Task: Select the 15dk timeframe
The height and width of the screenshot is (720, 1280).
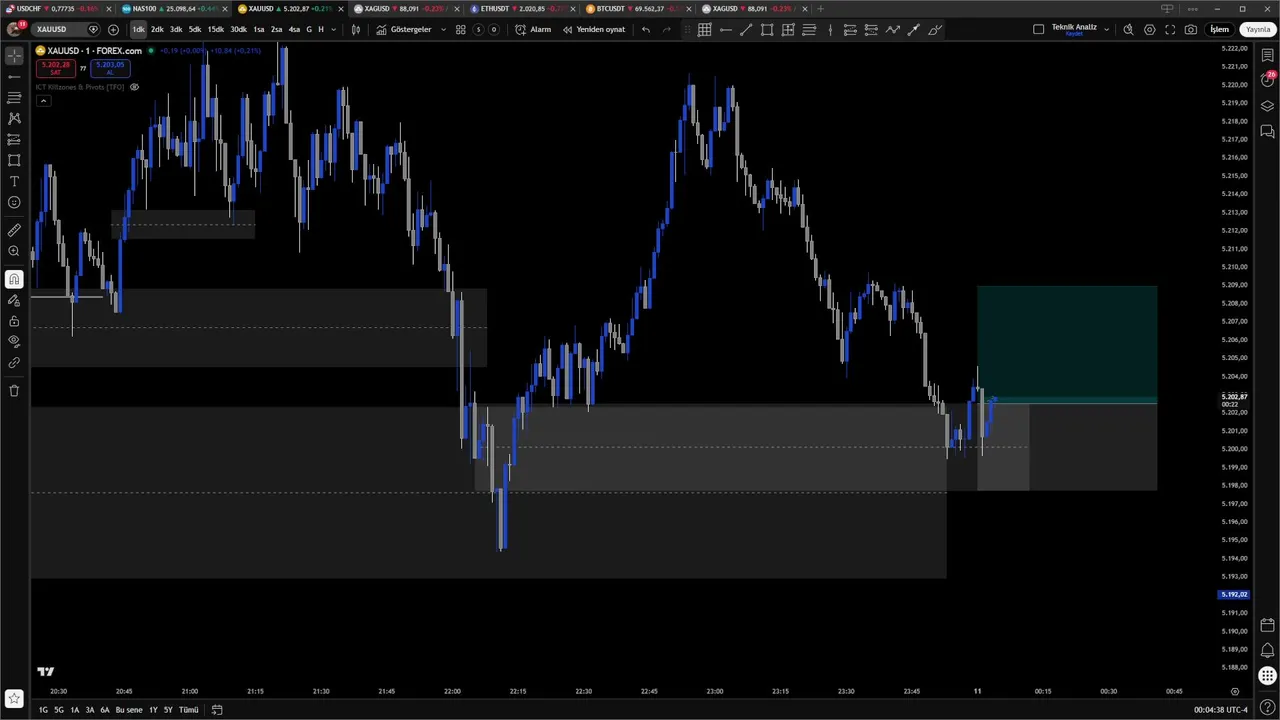Action: [216, 29]
